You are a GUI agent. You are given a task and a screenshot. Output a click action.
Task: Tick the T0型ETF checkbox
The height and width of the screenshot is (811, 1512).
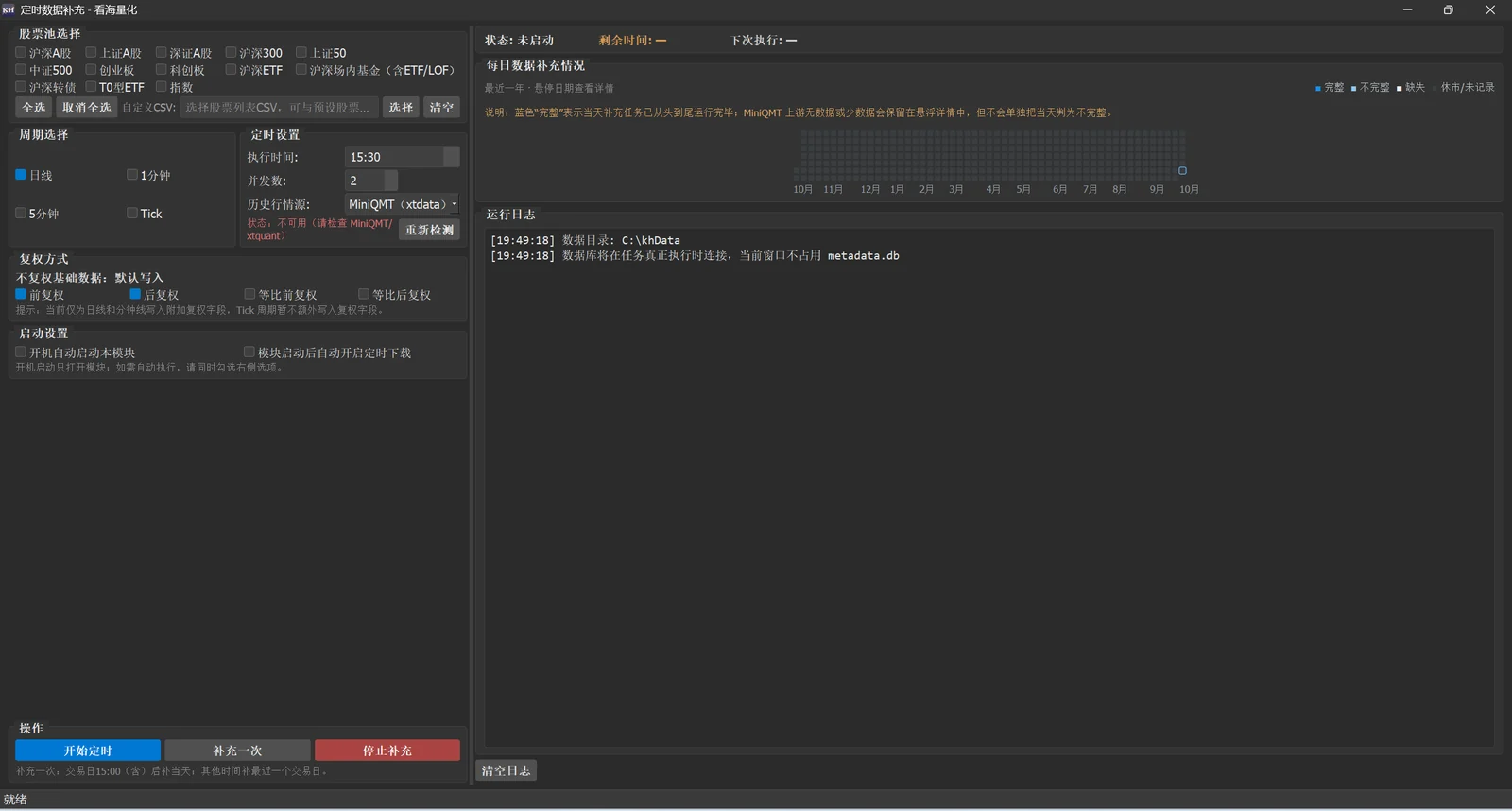coord(91,87)
